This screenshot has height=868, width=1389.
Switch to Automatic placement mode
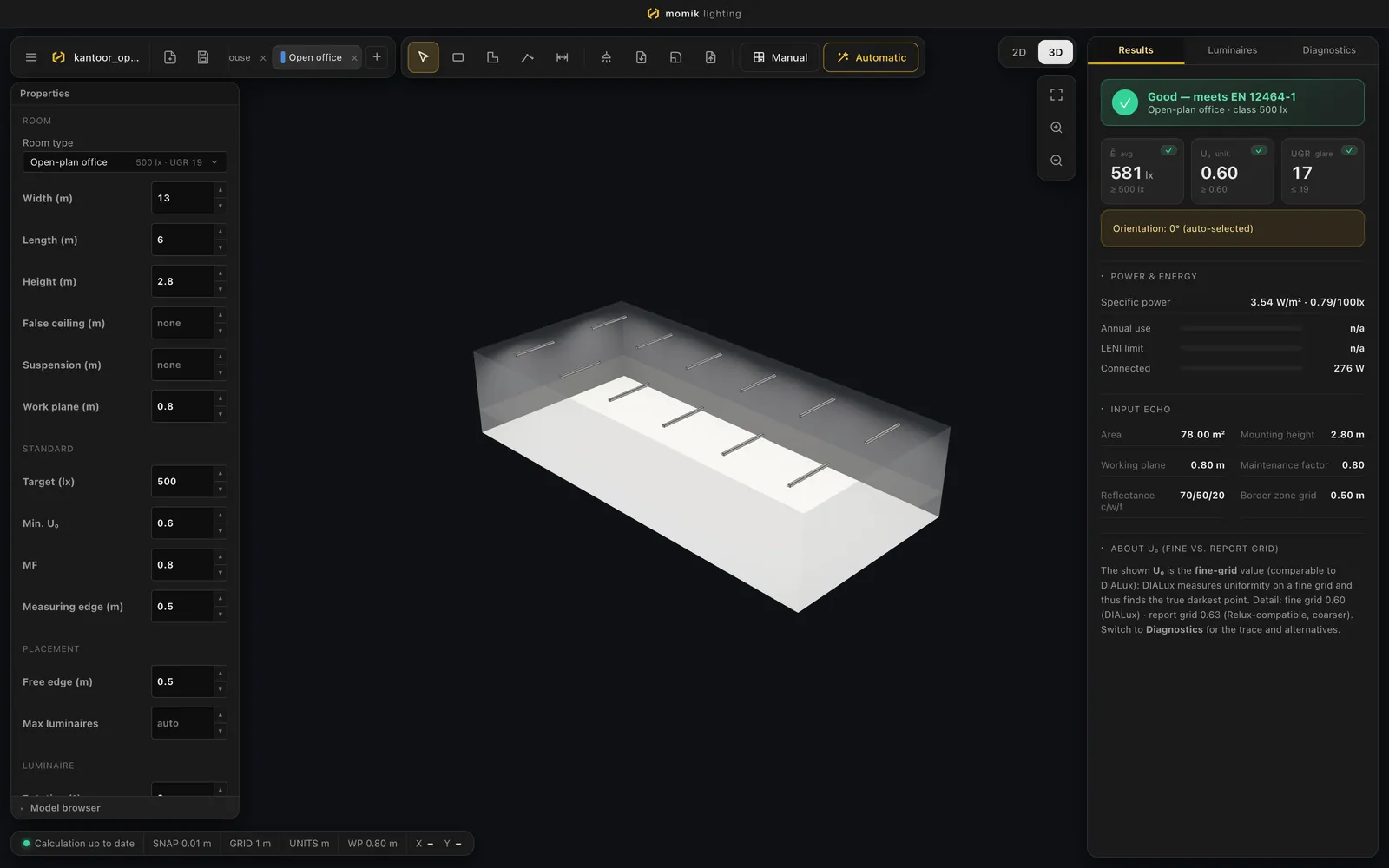coord(871,57)
